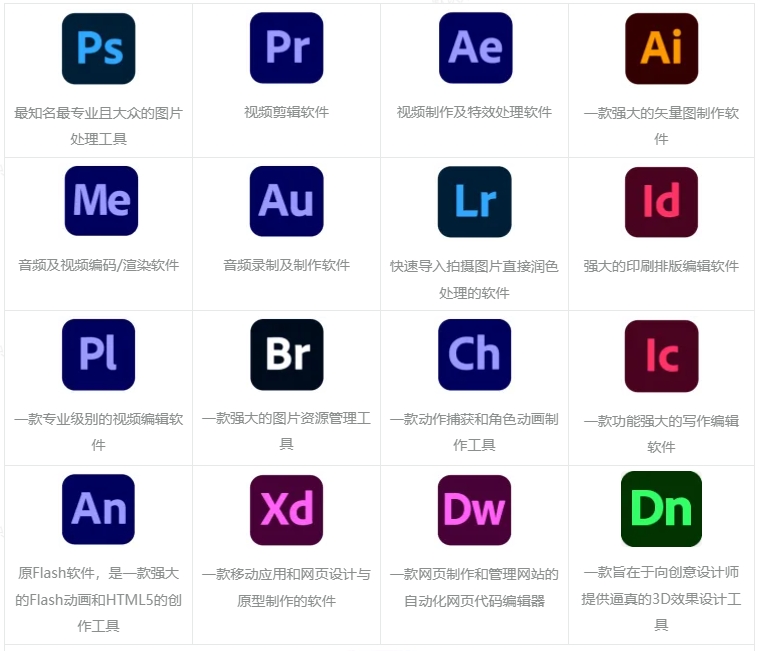Click text '快速导入拍摄图片直接润色处理的软件'
This screenshot has width=763, height=651.
click(474, 280)
